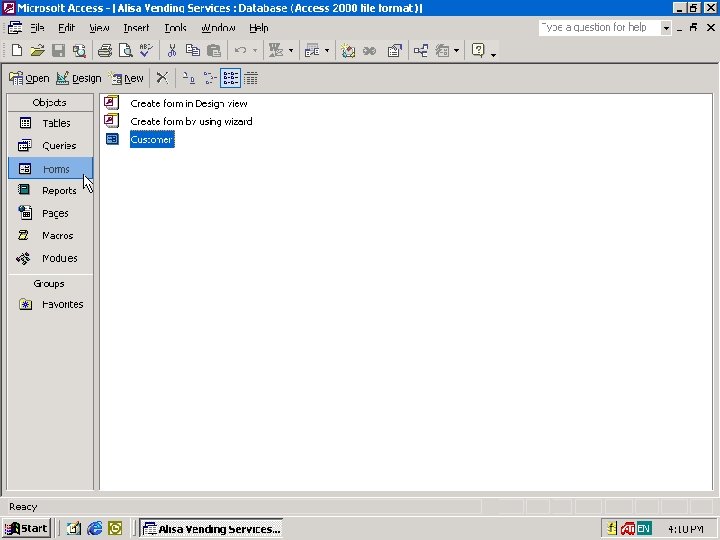Click the Copy icon

[x=192, y=51]
